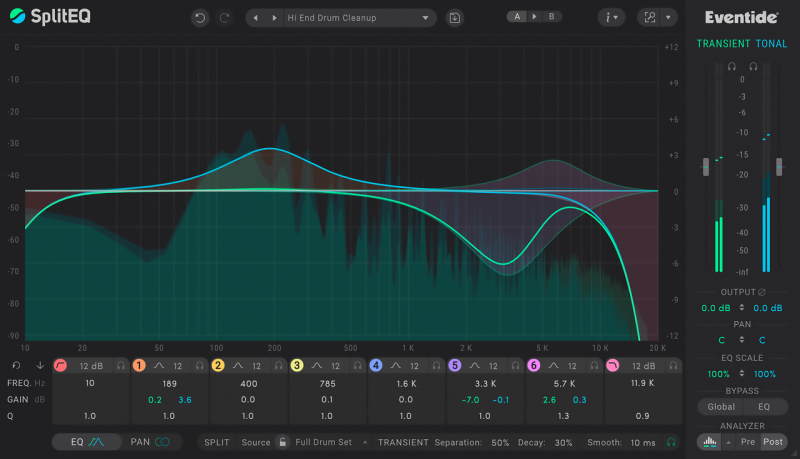Toggle the analyzer spectrum display icon

[709, 441]
